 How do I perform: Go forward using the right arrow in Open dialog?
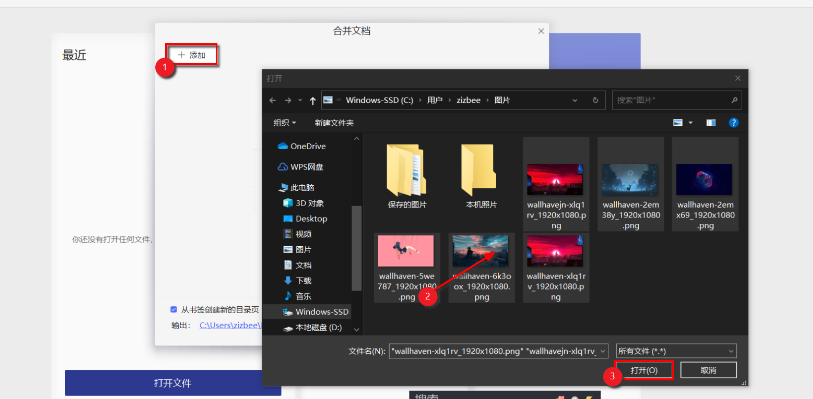tap(288, 101)
